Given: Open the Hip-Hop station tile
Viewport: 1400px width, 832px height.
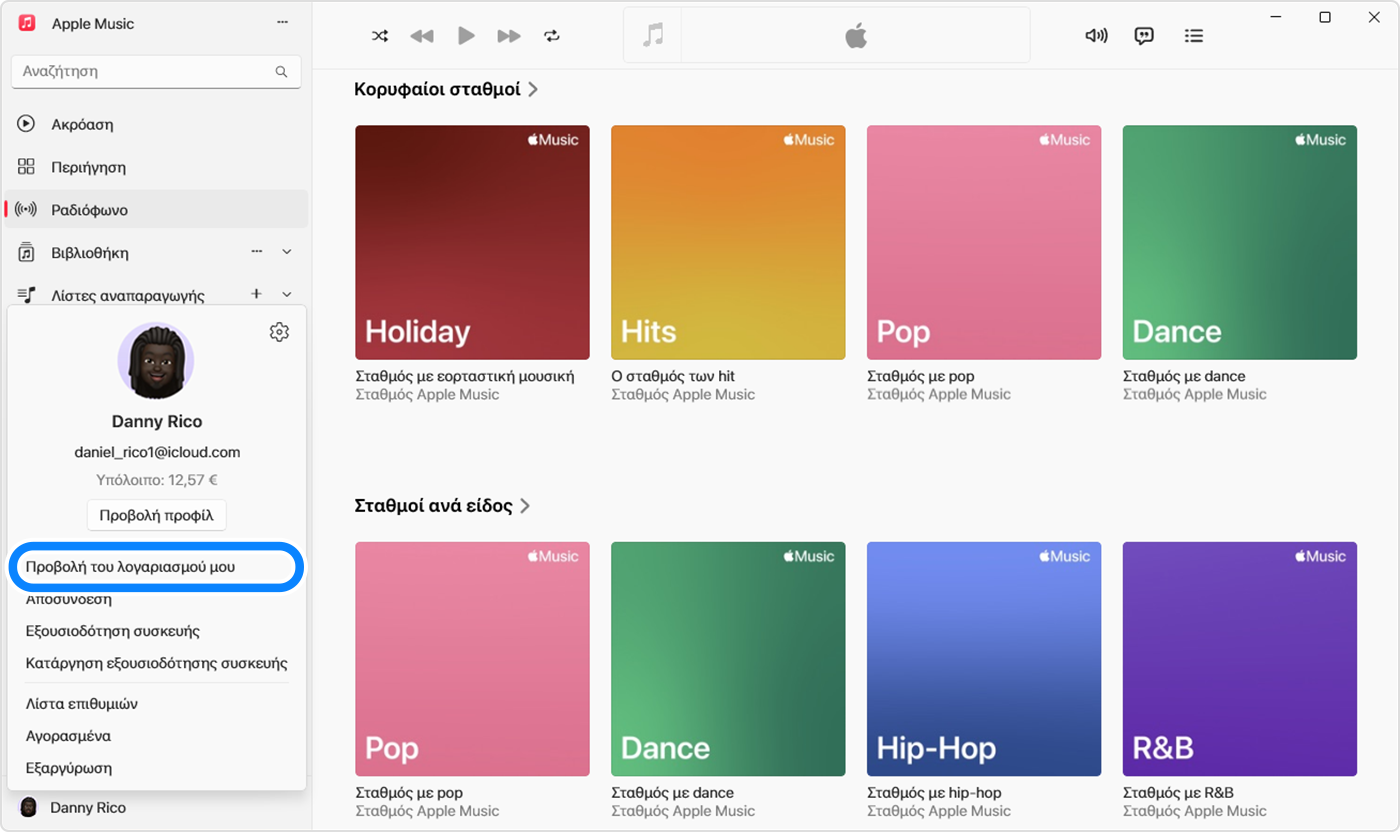Looking at the screenshot, I should [x=984, y=659].
